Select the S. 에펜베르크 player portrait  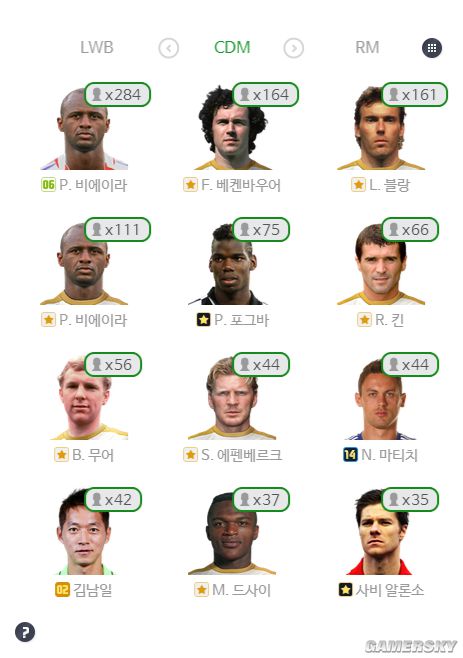232,398
